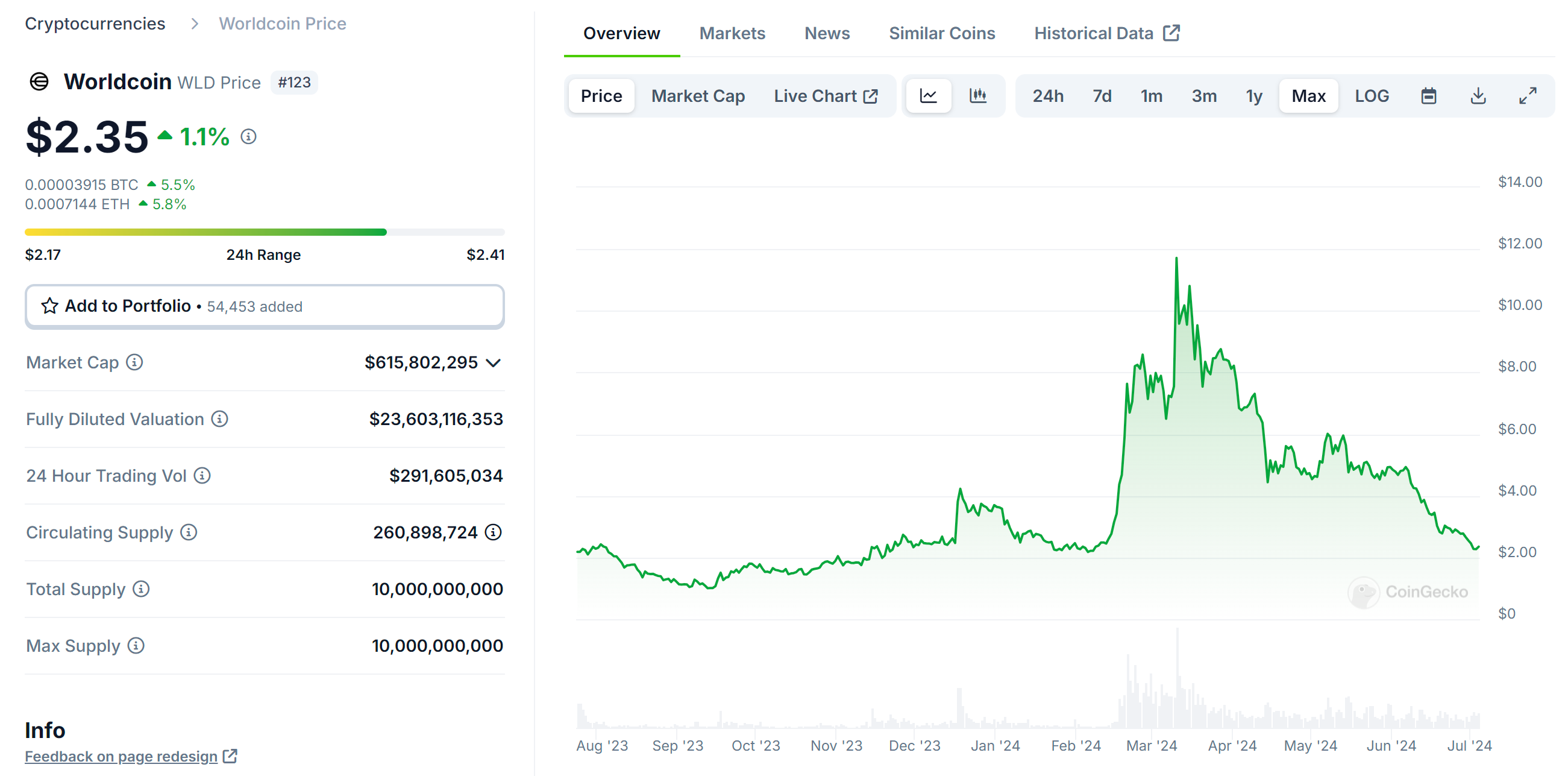Viewport: 1568px width, 776px height.
Task: Click the $291,605,034 trading volume value
Action: (x=446, y=476)
